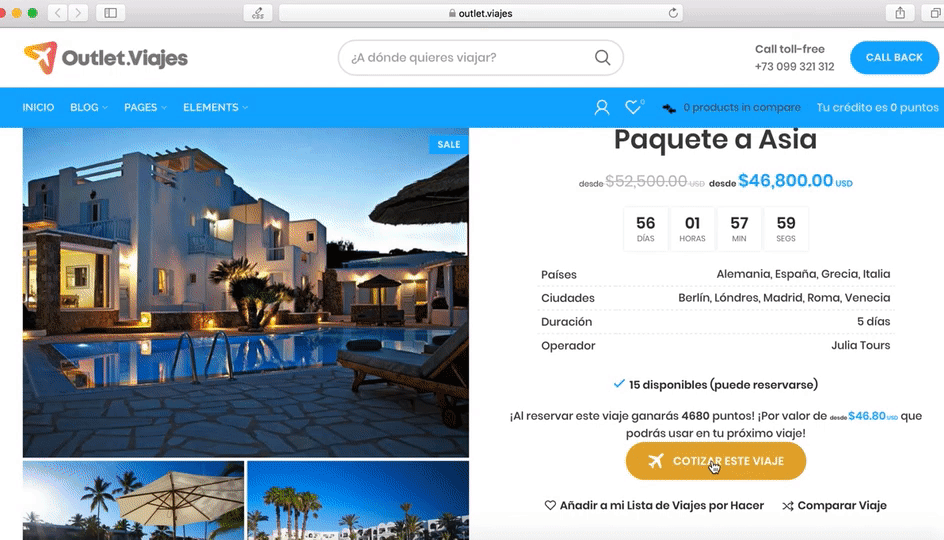Add trip to Lista de Viajes por Hacer
The height and width of the screenshot is (540, 944).
[654, 506]
